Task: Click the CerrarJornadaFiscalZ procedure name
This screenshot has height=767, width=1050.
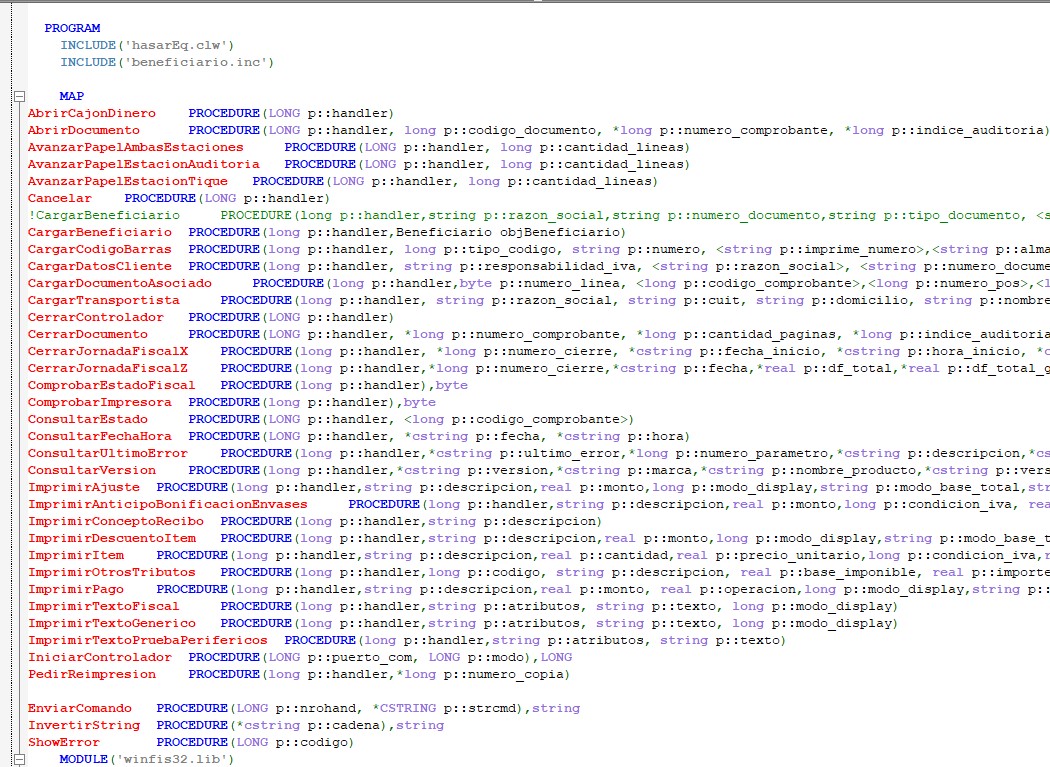Action: [x=107, y=368]
